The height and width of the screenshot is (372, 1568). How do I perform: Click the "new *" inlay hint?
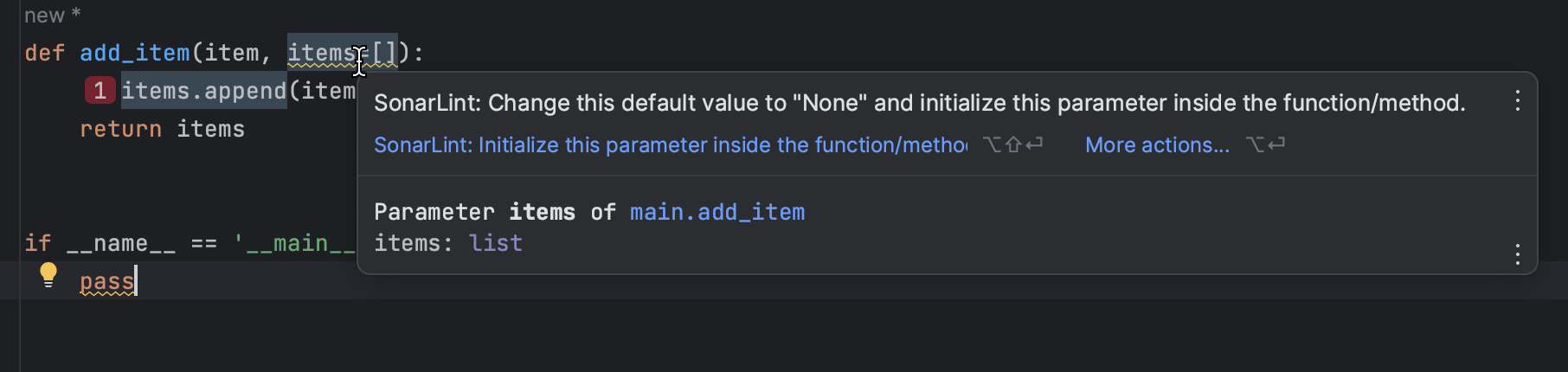52,16
